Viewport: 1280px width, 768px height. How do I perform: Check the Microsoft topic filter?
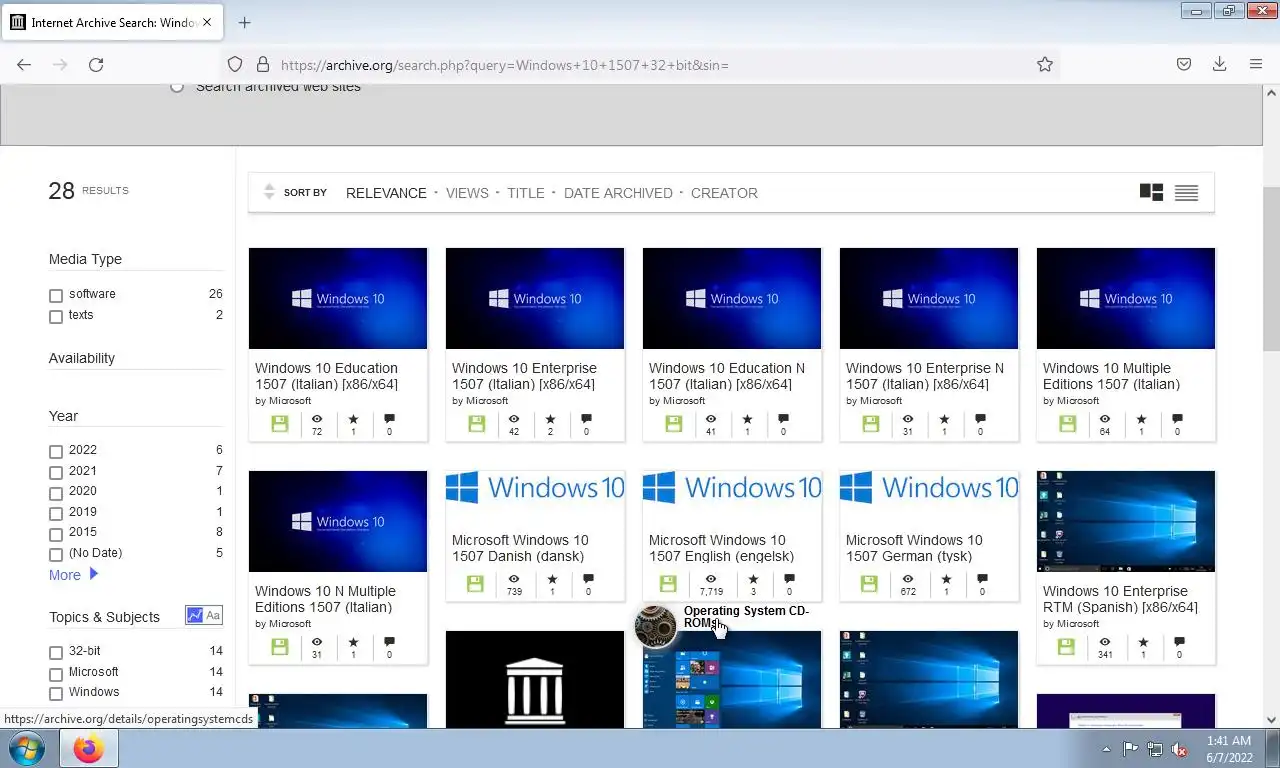(x=56, y=673)
